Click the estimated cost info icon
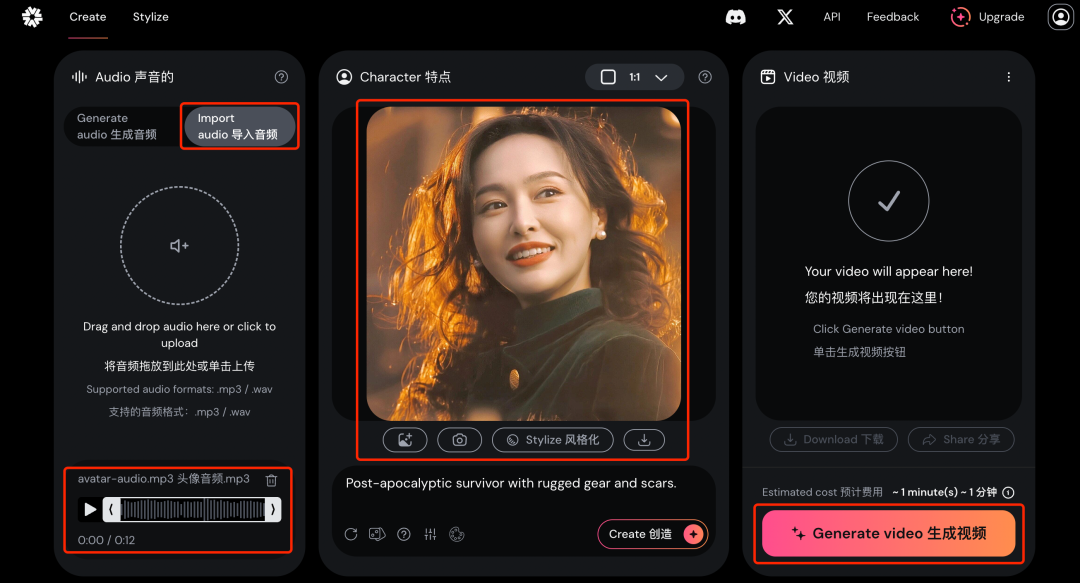The height and width of the screenshot is (583, 1080). [1008, 492]
